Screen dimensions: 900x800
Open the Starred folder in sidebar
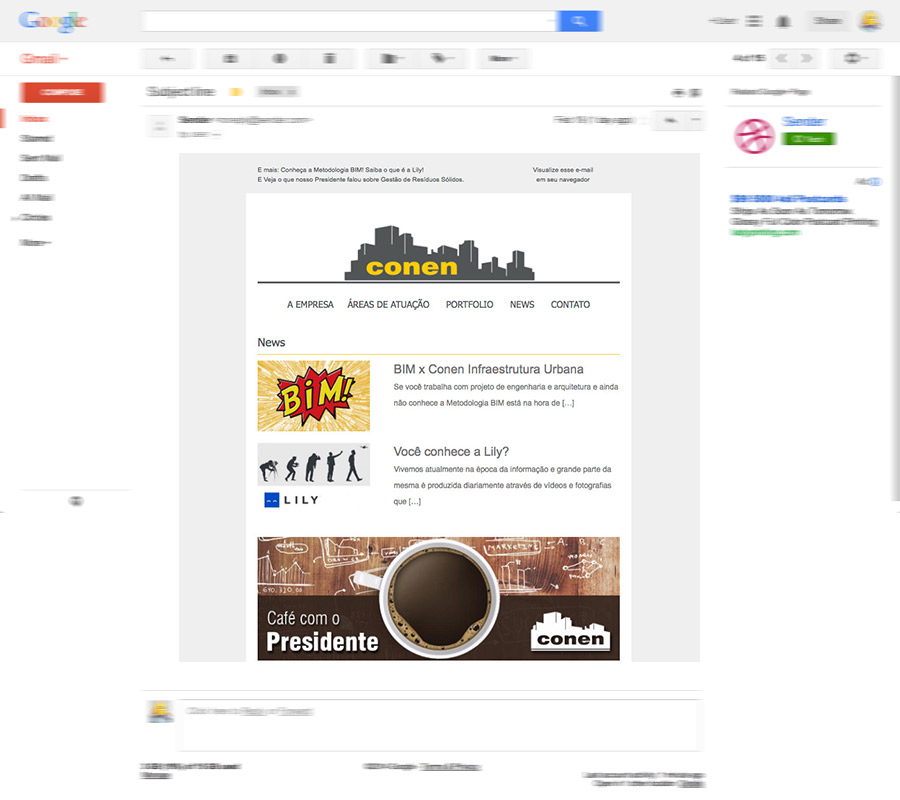(36, 138)
